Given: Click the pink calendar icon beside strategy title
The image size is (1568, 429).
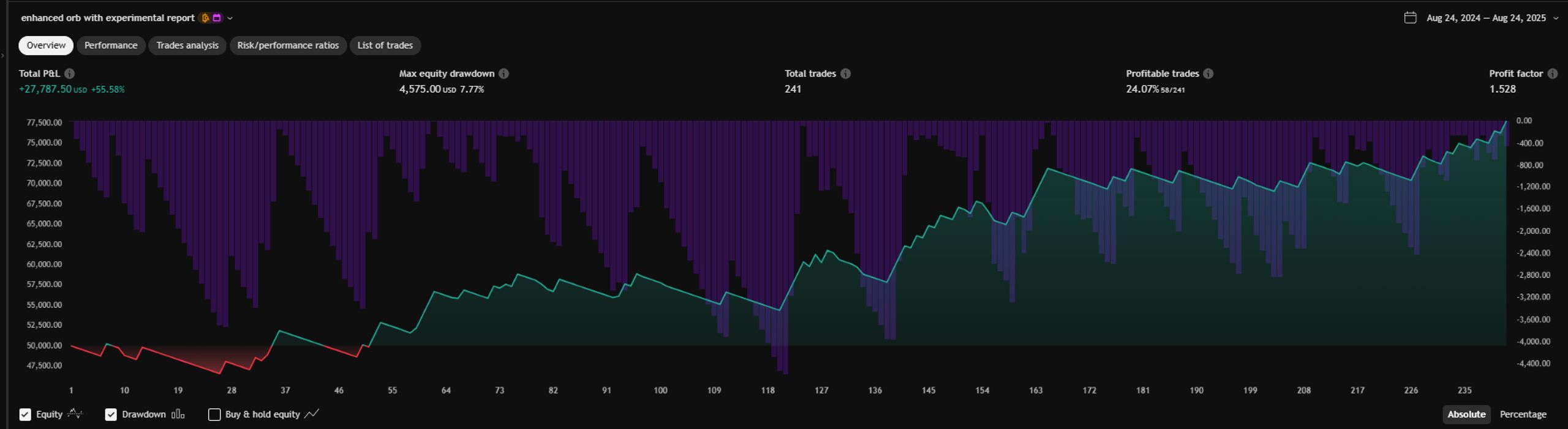Looking at the screenshot, I should coord(217,18).
